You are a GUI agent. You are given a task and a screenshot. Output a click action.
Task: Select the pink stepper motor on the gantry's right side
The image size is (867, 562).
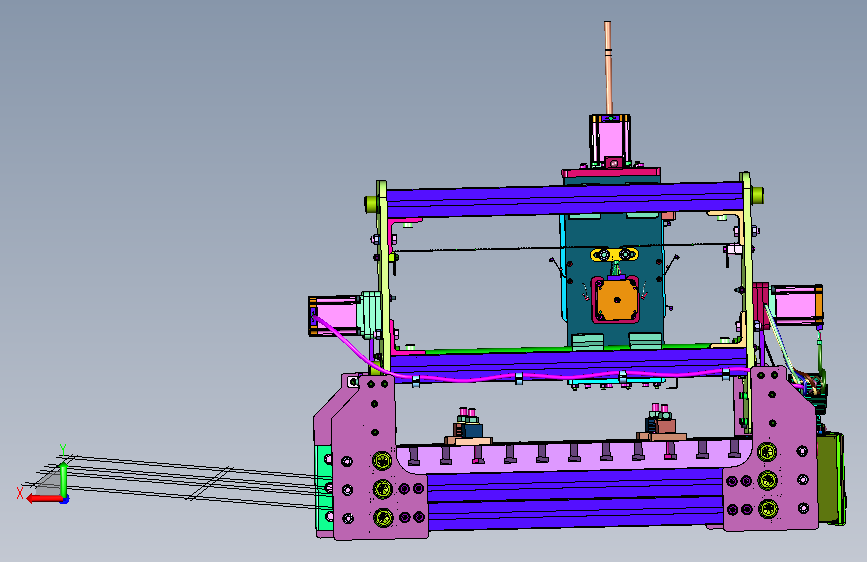click(x=797, y=304)
